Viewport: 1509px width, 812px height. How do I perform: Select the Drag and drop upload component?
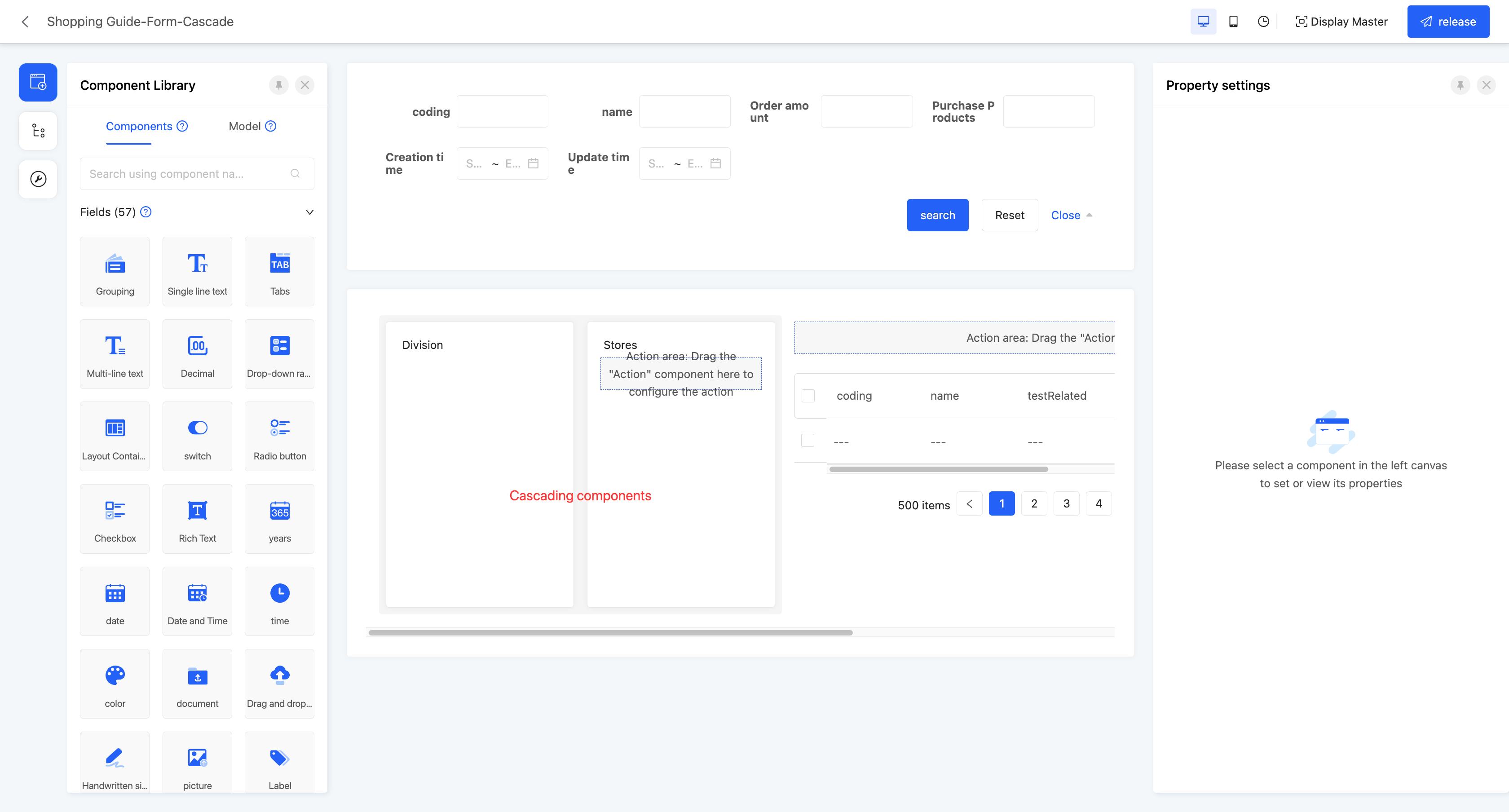(x=279, y=684)
